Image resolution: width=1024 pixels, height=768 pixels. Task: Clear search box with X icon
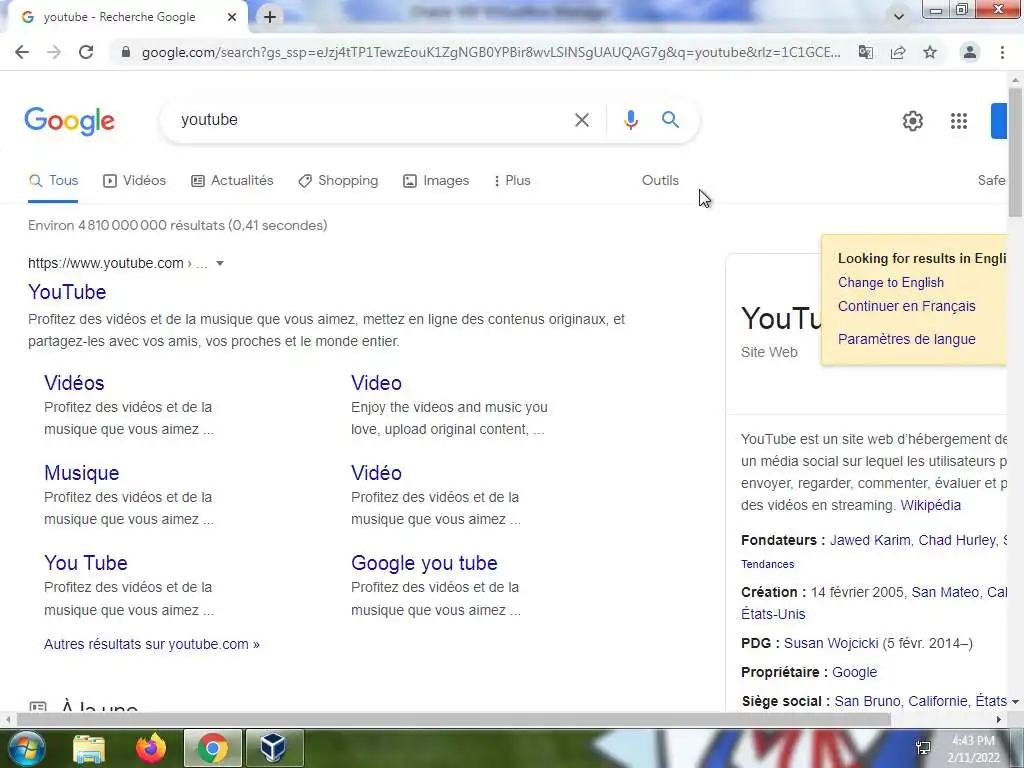click(x=582, y=120)
